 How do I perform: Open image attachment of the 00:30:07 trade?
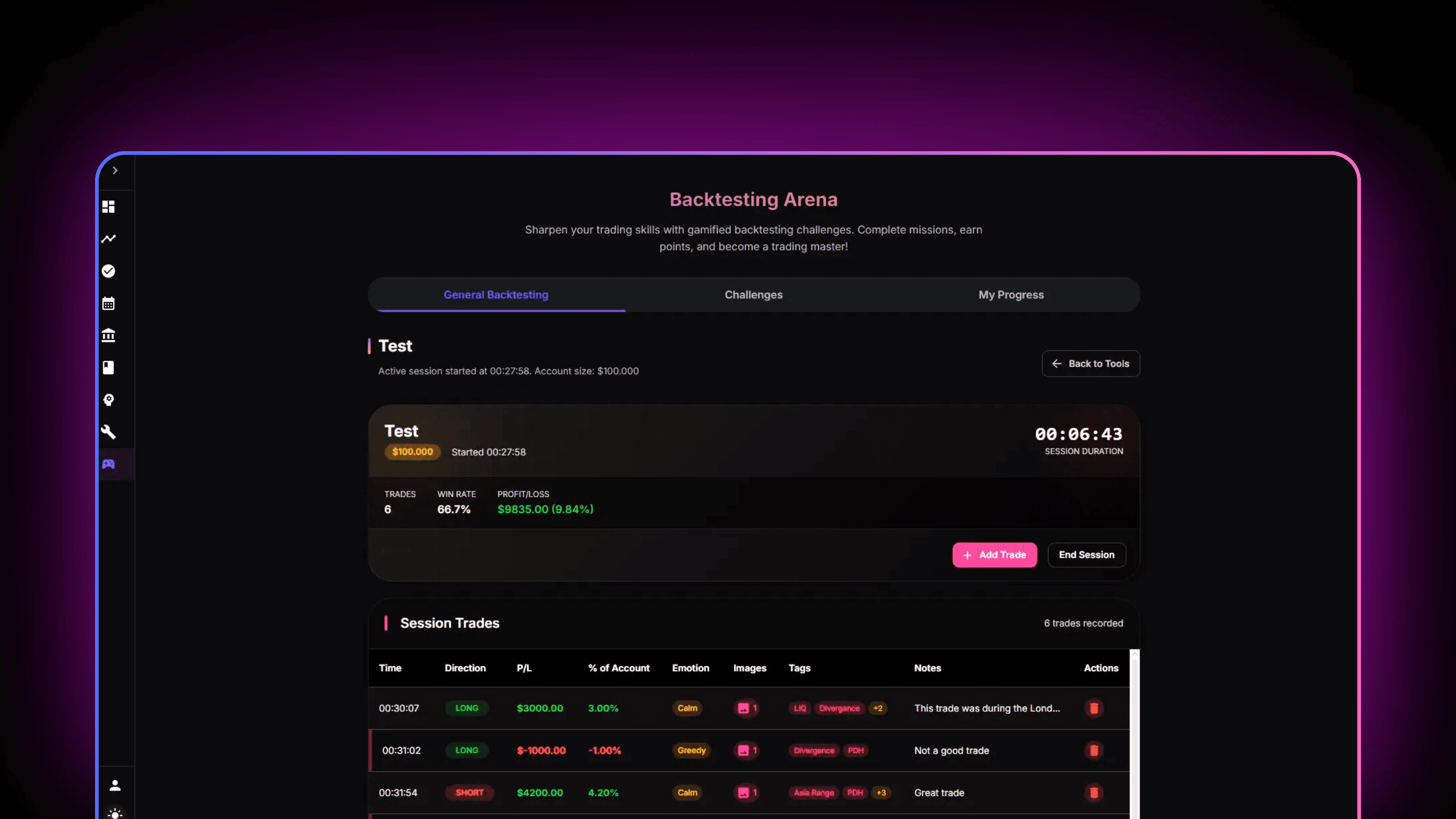(x=747, y=708)
